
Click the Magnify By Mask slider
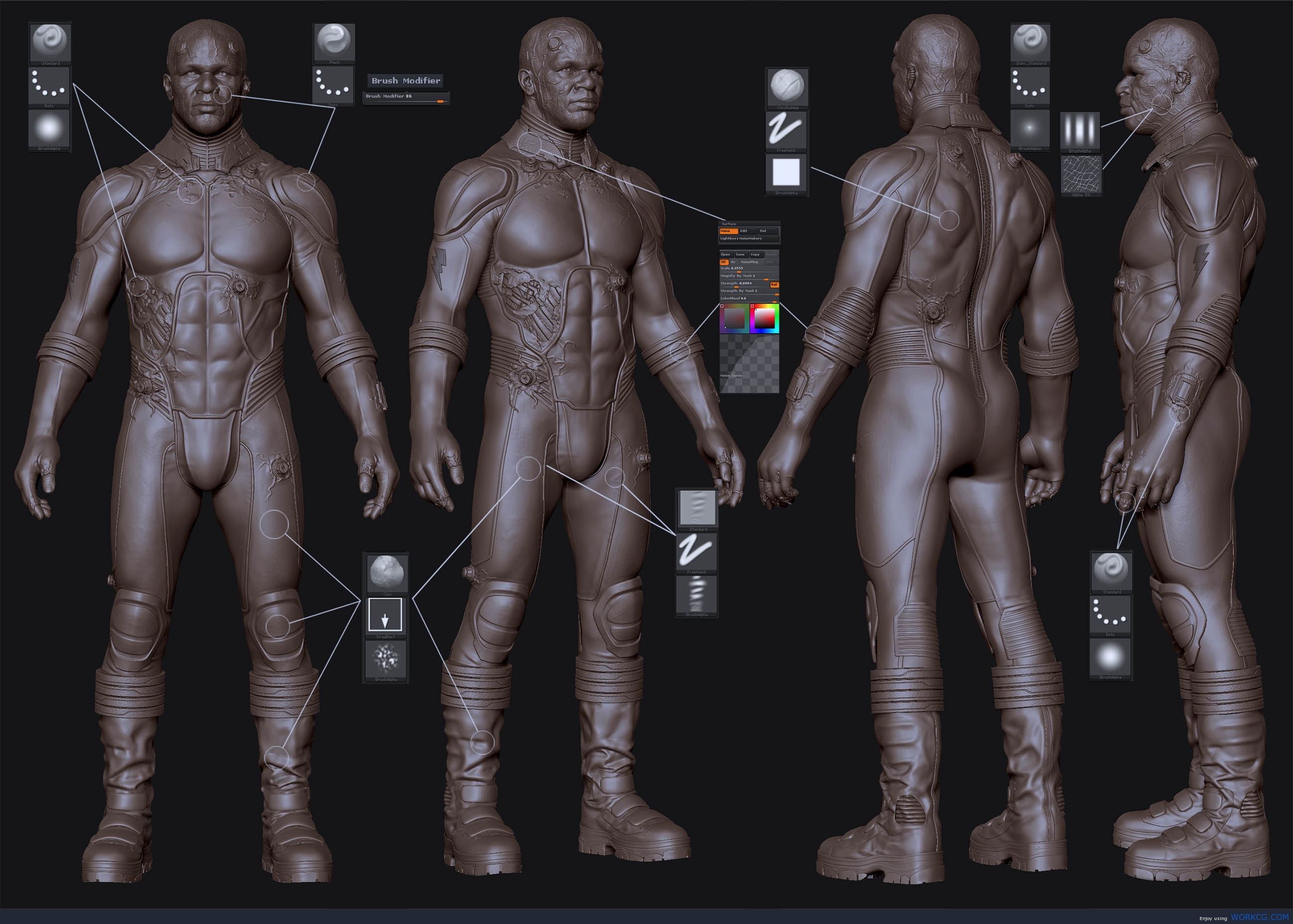coord(750,277)
